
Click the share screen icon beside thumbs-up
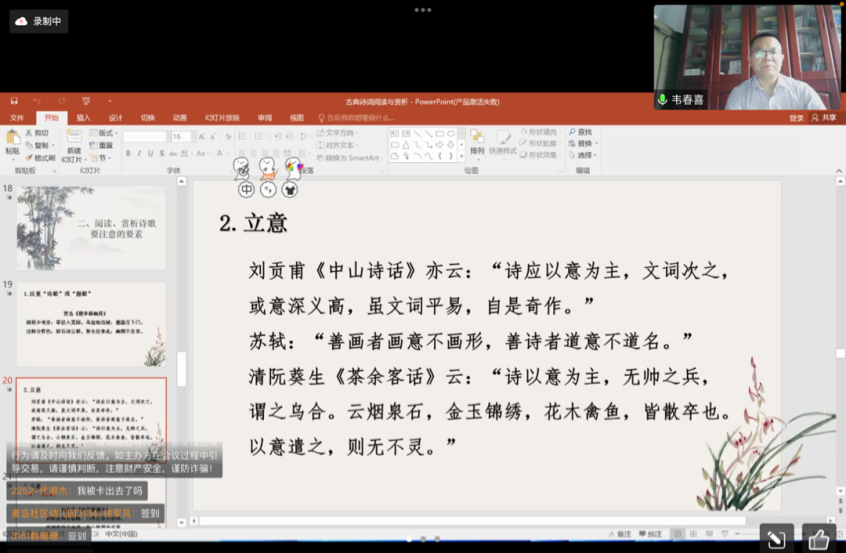tap(775, 540)
